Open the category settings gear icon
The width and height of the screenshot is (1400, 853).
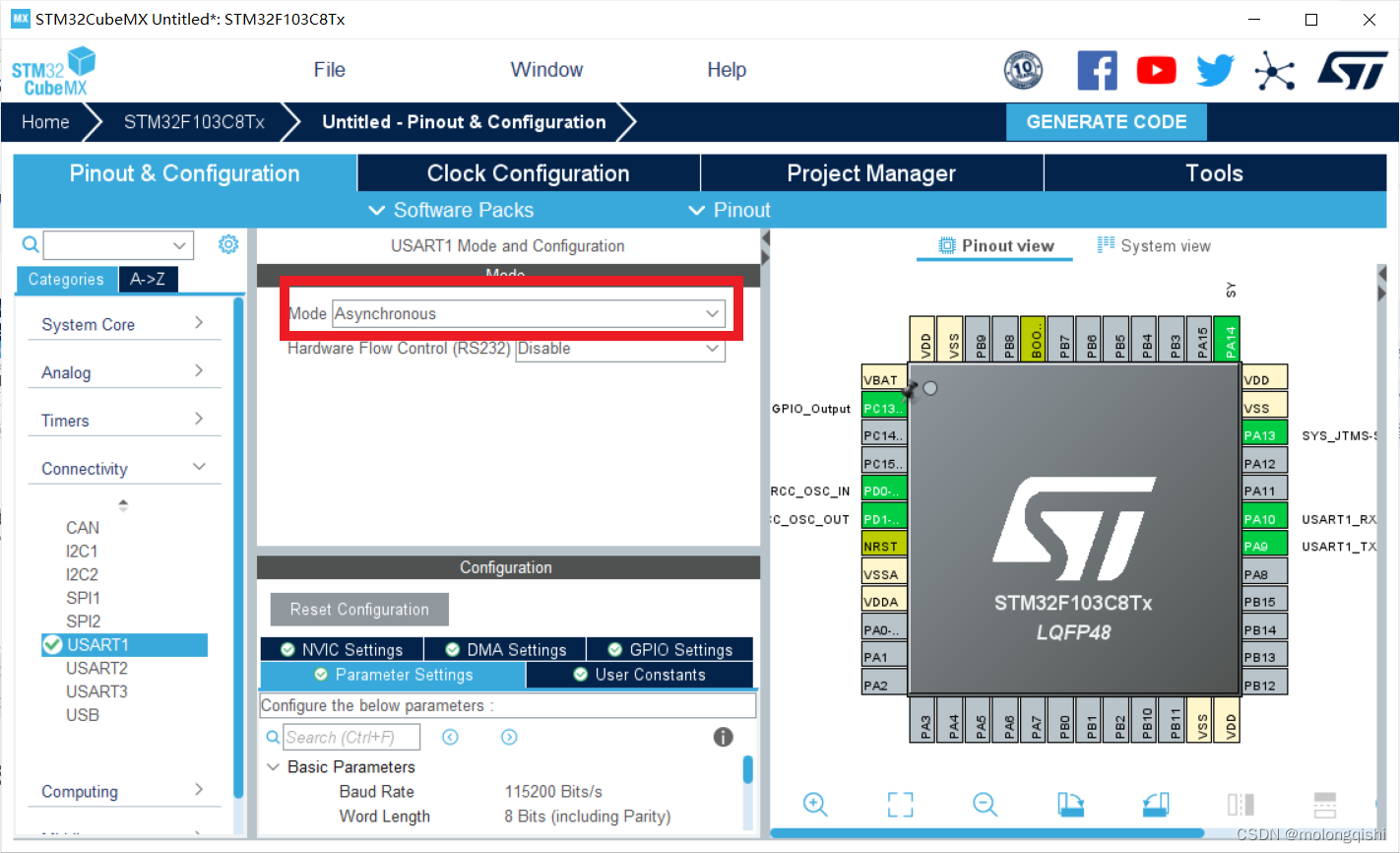228,244
